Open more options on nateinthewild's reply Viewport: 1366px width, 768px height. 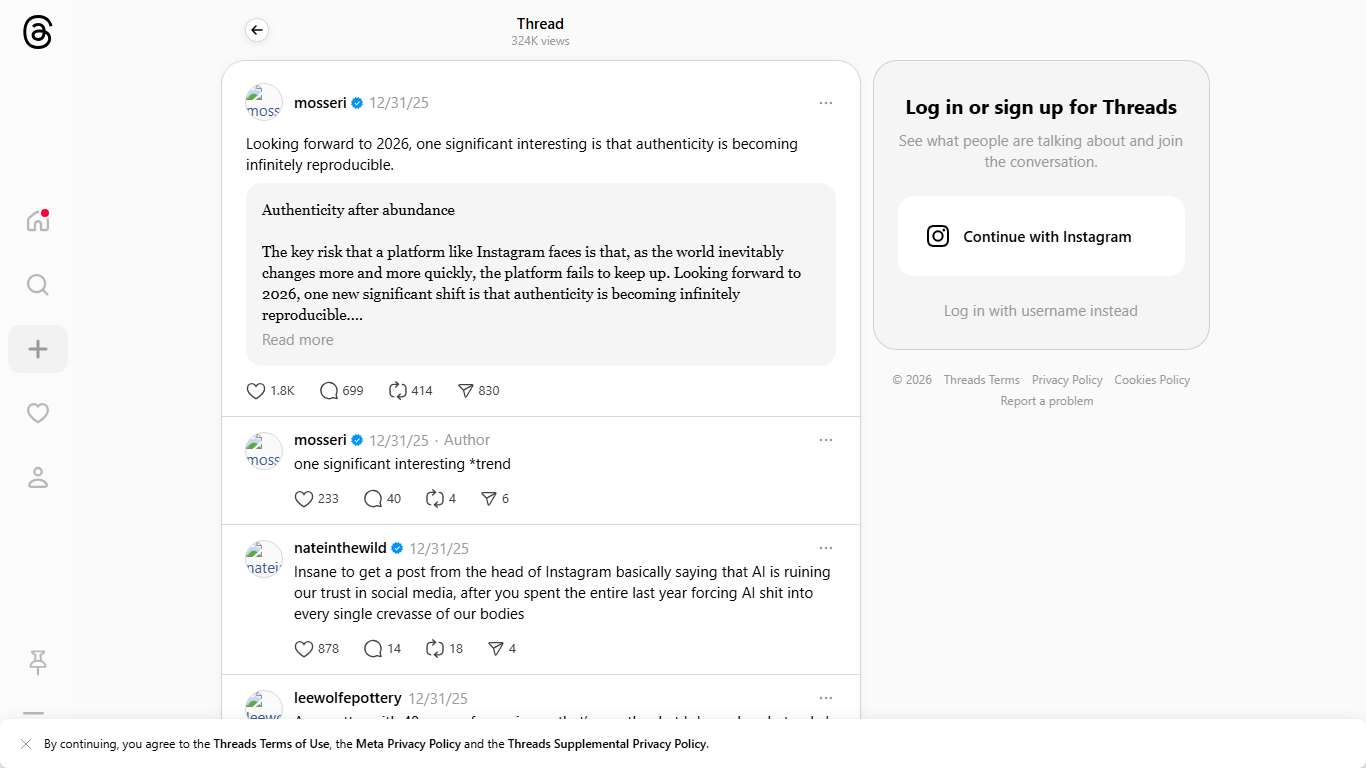pyautogui.click(x=825, y=548)
